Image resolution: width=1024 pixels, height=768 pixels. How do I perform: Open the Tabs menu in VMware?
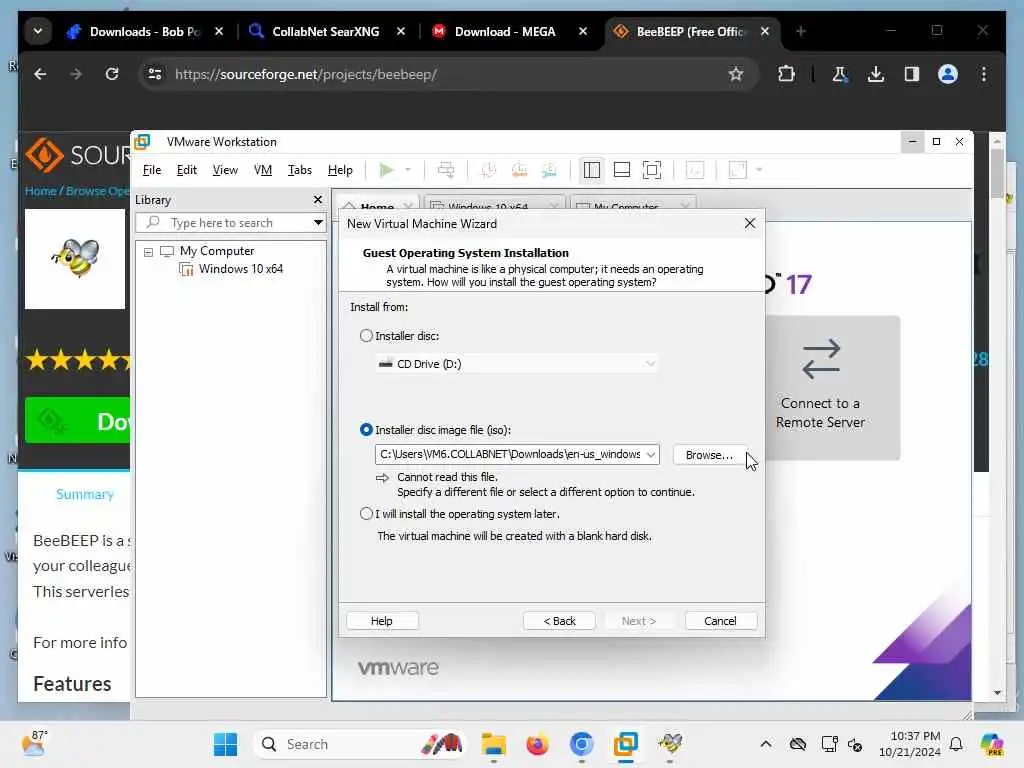(x=300, y=170)
